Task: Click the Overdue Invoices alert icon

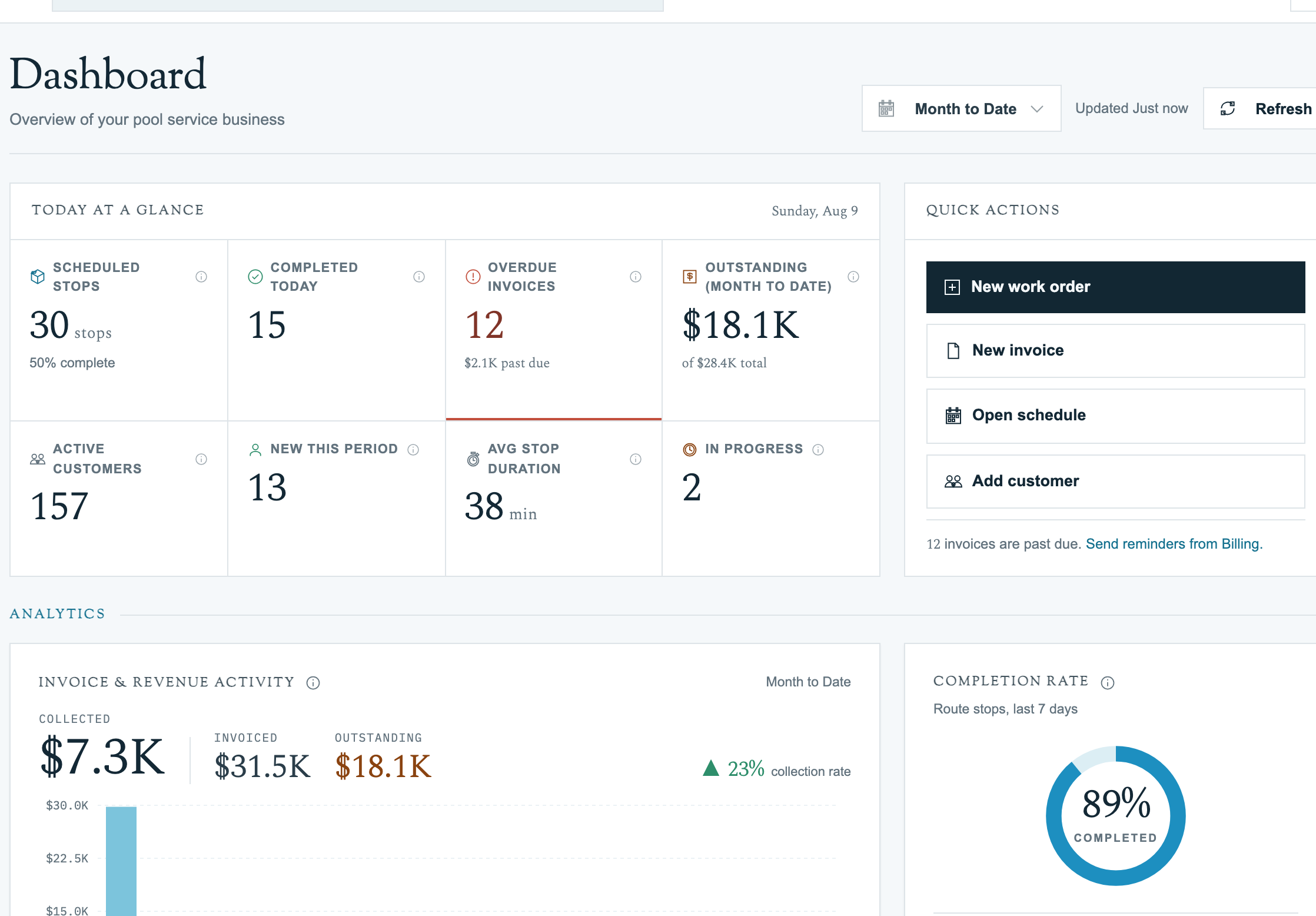Action: pyautogui.click(x=473, y=277)
